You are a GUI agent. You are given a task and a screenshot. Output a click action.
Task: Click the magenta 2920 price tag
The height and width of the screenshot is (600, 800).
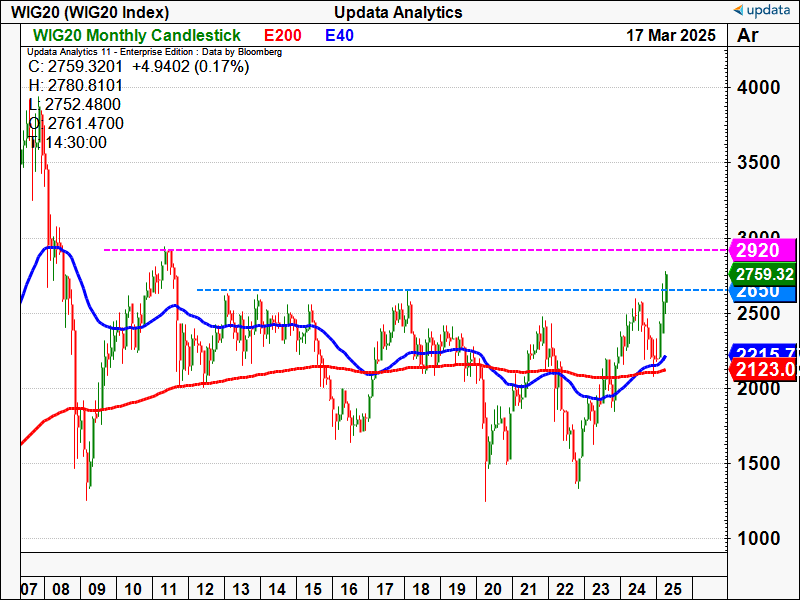(x=763, y=250)
